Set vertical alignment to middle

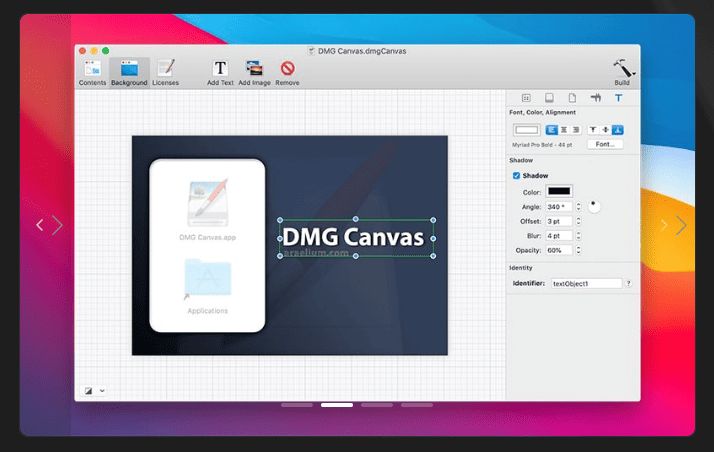click(605, 130)
